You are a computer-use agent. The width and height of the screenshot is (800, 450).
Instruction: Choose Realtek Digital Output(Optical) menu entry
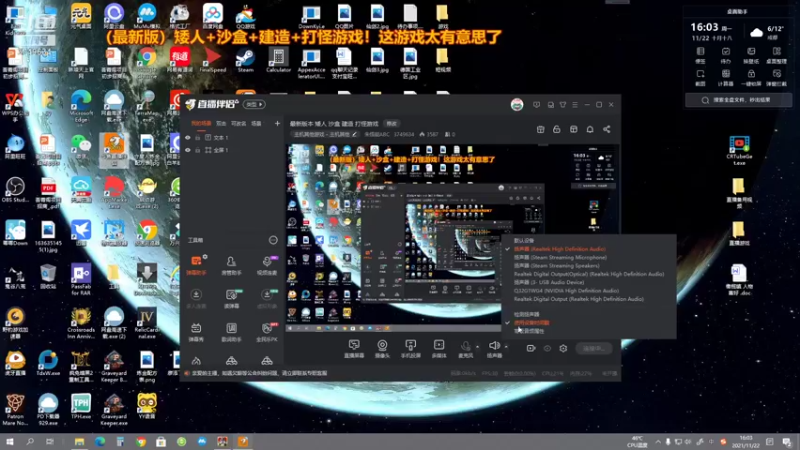(589, 274)
